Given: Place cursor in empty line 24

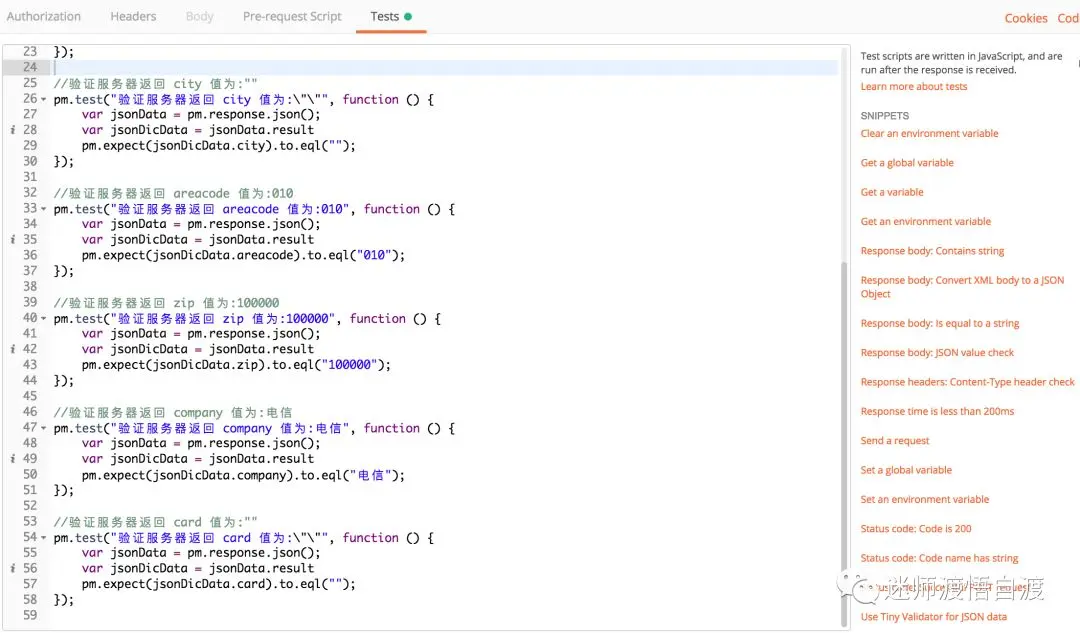Looking at the screenshot, I should point(446,68).
